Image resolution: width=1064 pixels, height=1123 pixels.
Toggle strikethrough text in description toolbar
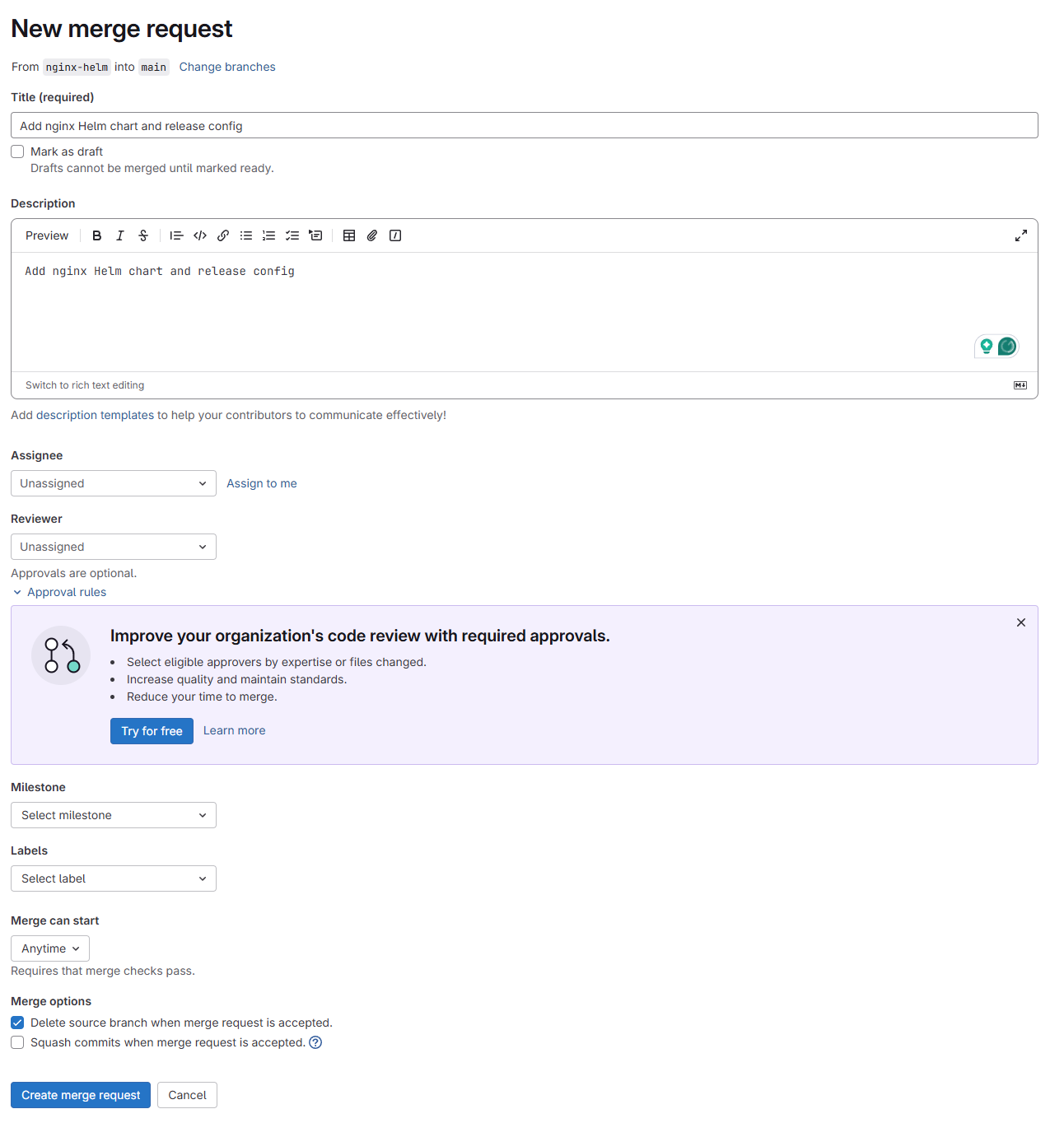pos(143,235)
